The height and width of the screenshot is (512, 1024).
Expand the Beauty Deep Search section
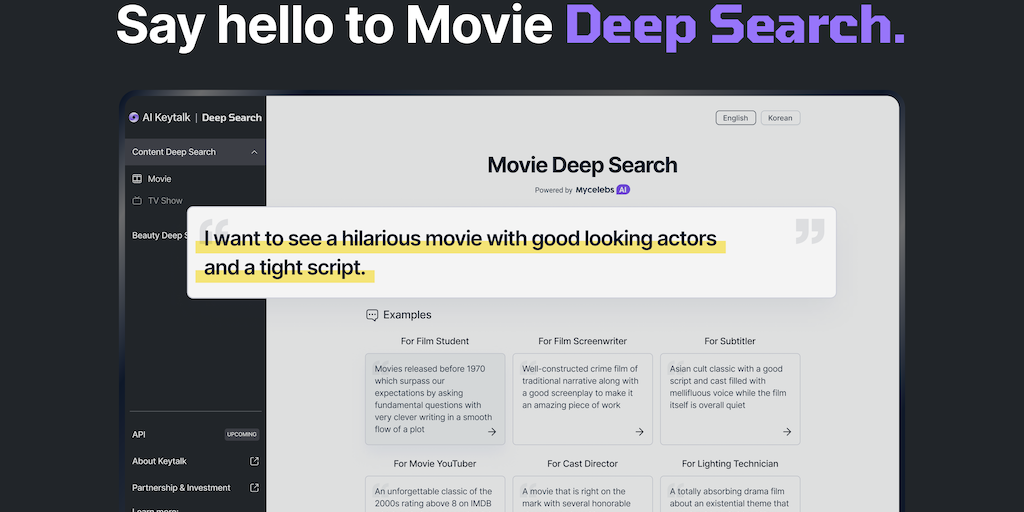tap(158, 236)
